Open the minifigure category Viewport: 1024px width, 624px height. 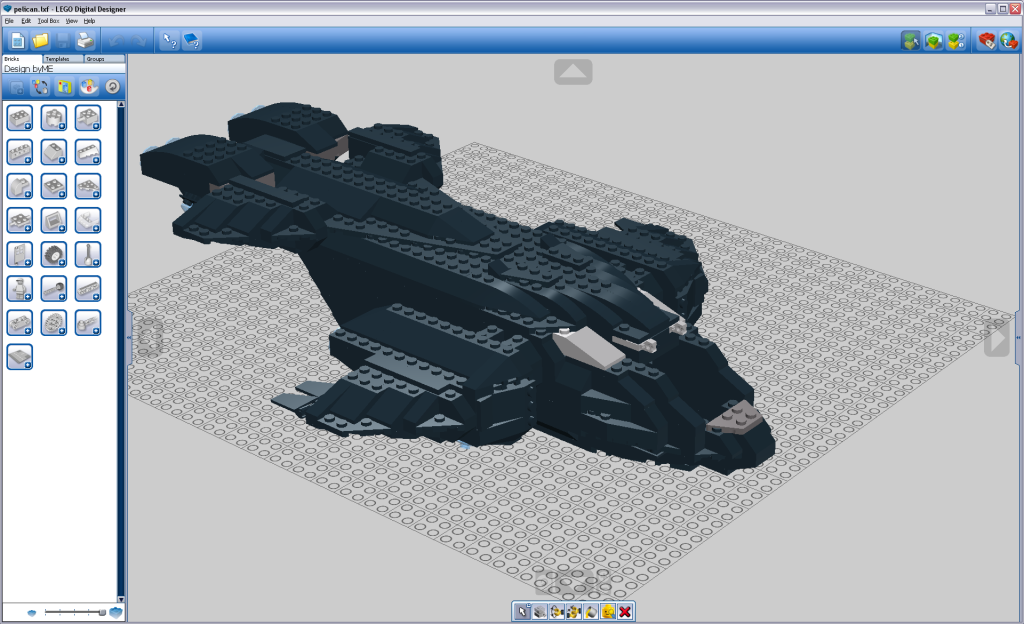pyautogui.click(x=20, y=289)
